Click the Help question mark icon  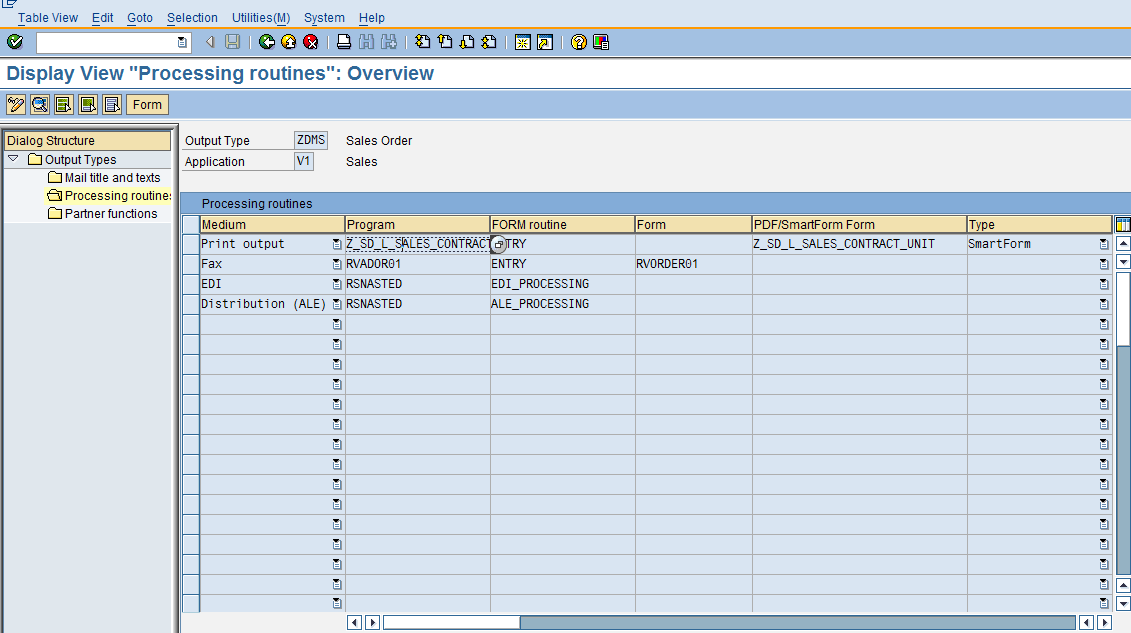pos(576,42)
